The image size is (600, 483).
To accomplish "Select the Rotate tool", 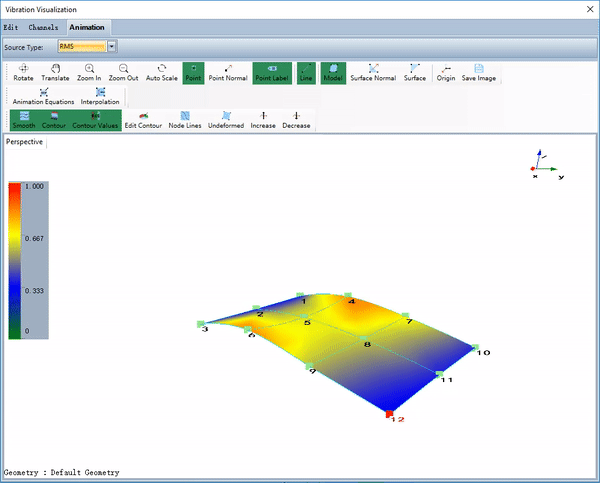I will (x=23, y=73).
